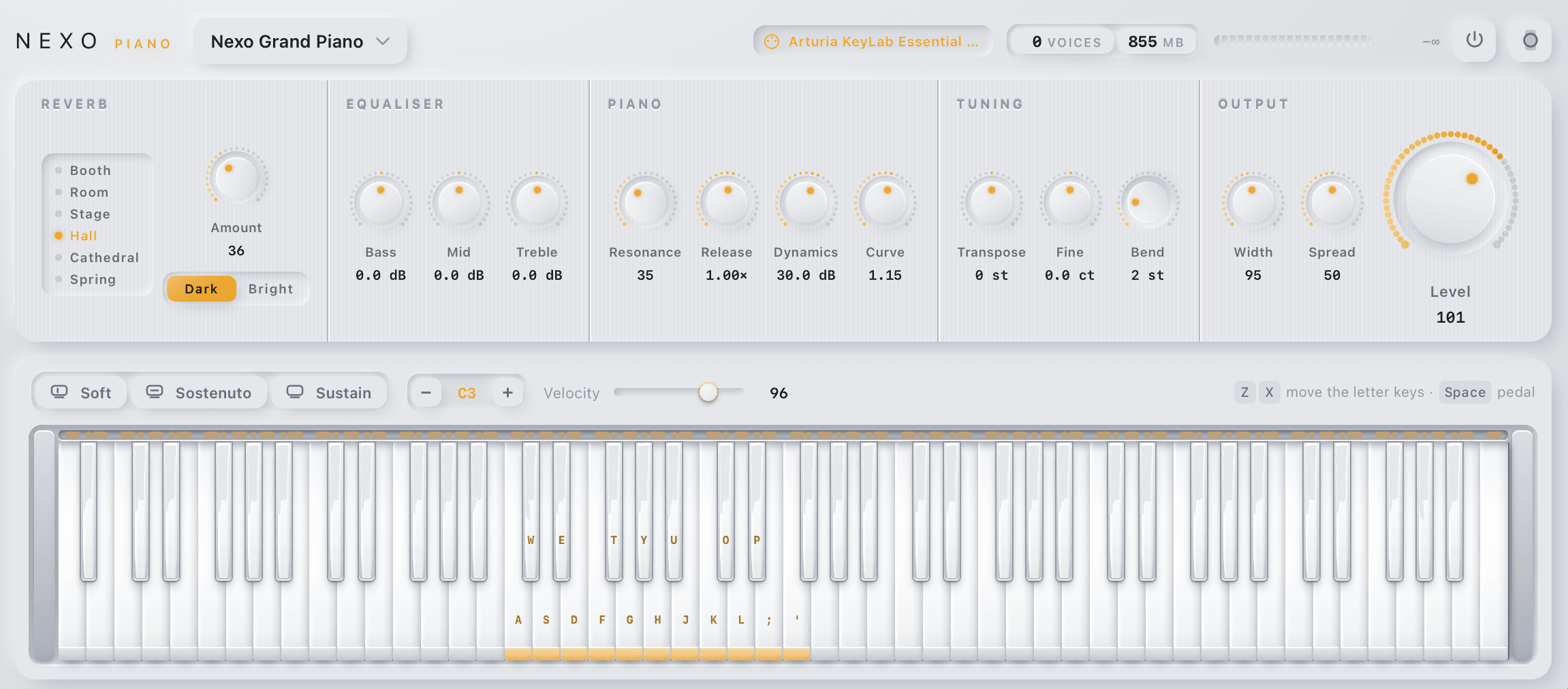Click the Dynamics value 30.0 dB

(x=806, y=275)
